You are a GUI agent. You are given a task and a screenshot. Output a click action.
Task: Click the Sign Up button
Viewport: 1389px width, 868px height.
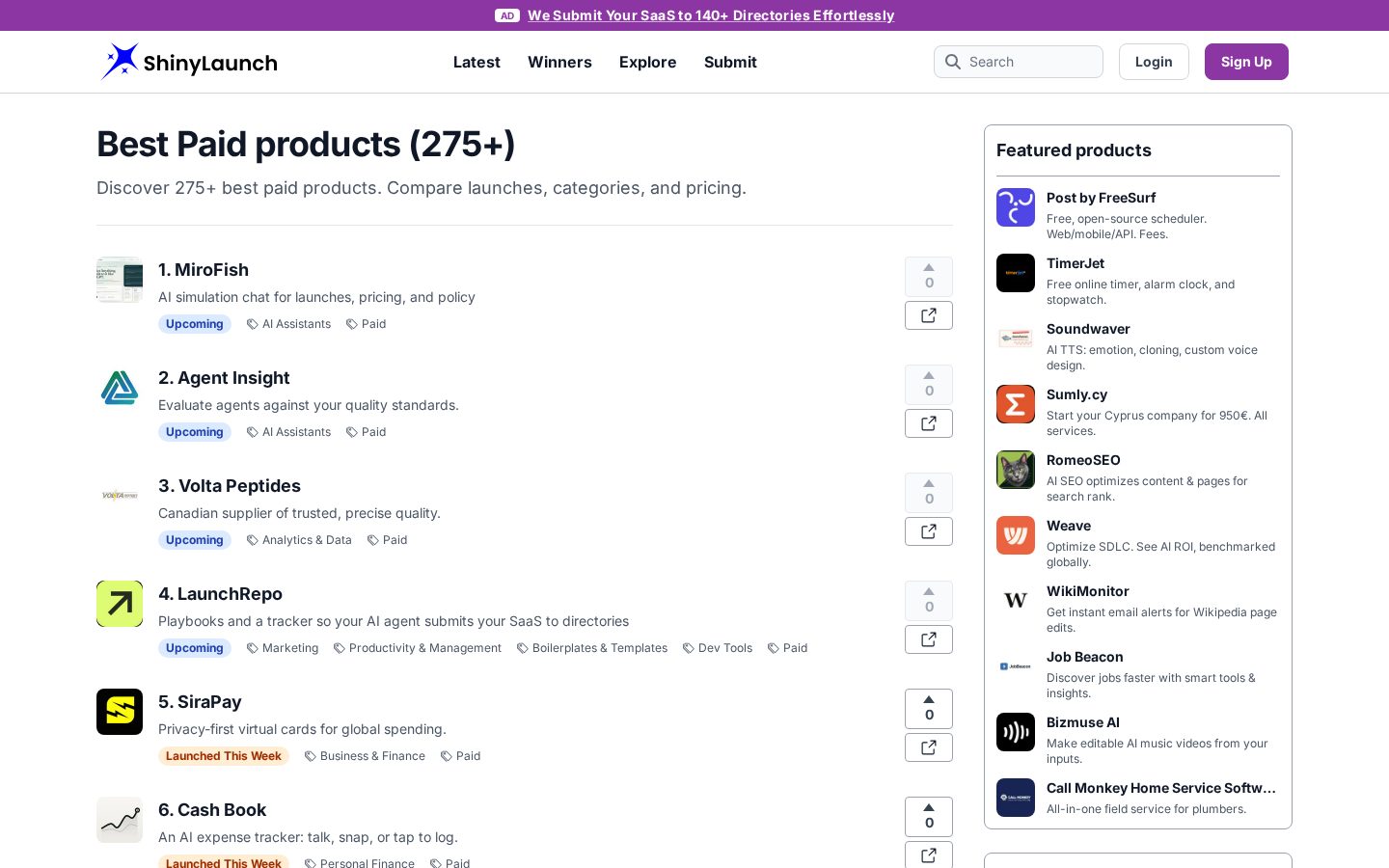[x=1246, y=62]
